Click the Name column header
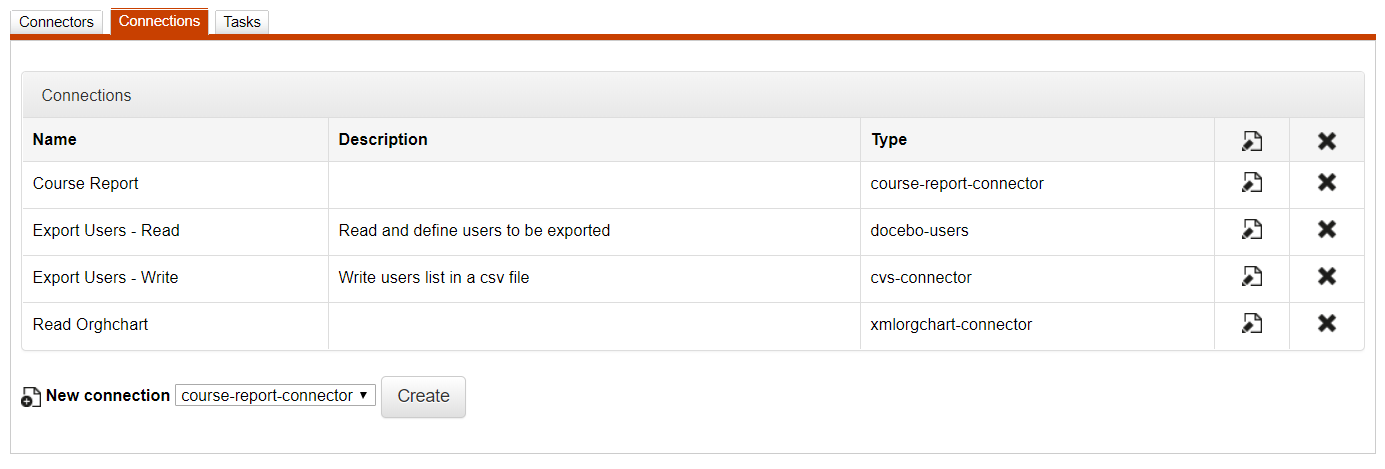 [x=55, y=140]
